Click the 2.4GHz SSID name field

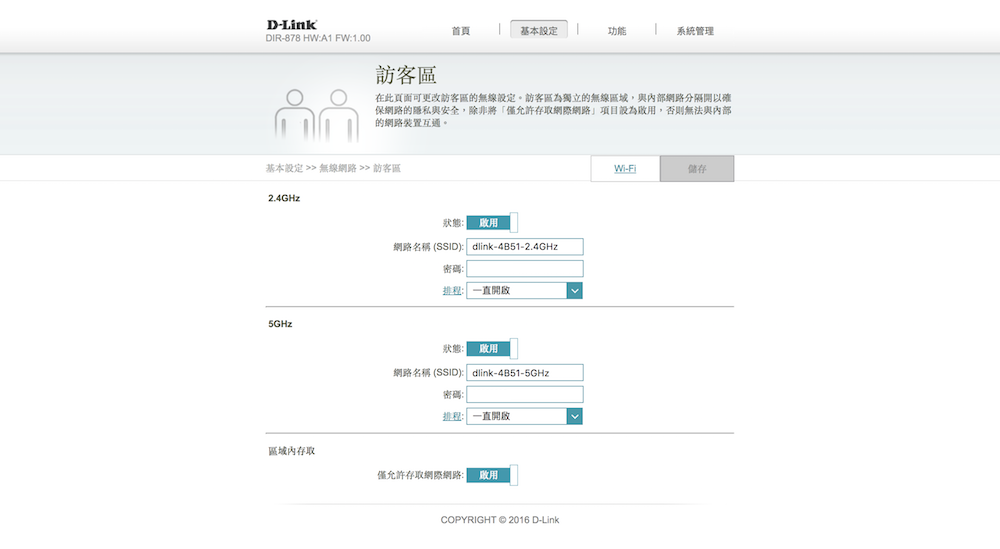(x=524, y=246)
